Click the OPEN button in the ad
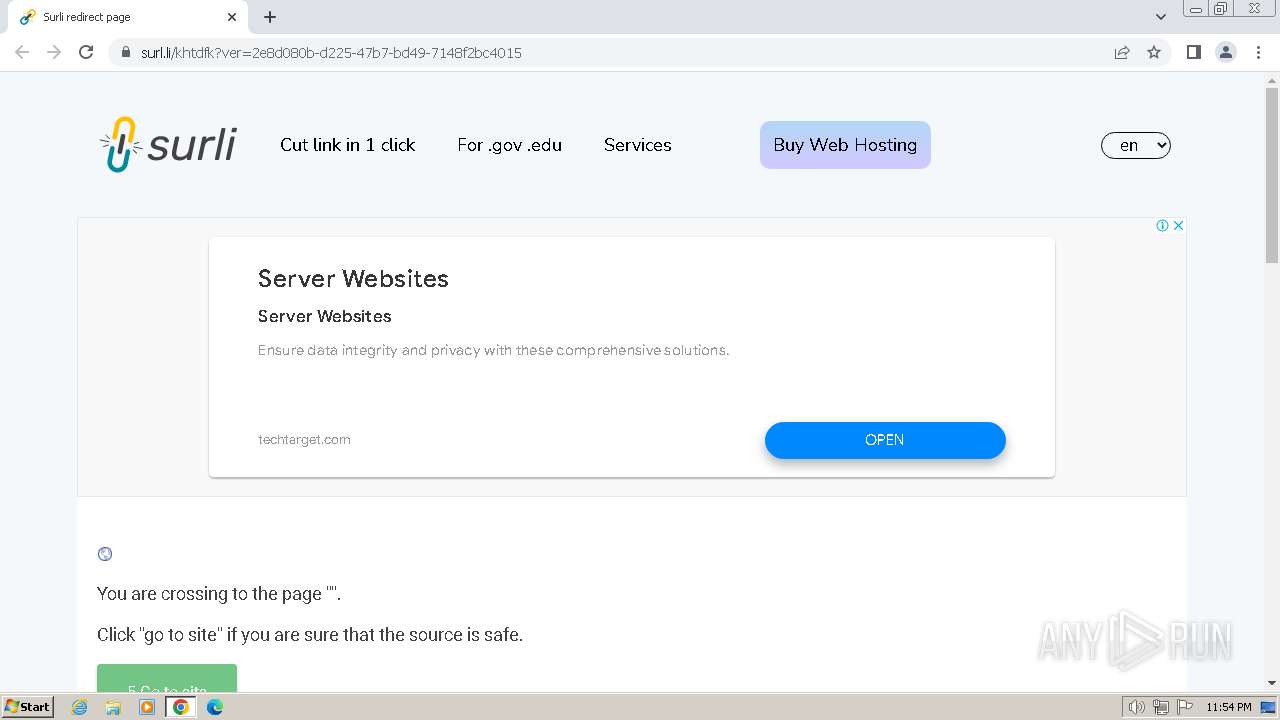Image resolution: width=1280 pixels, height=720 pixels. tap(885, 440)
